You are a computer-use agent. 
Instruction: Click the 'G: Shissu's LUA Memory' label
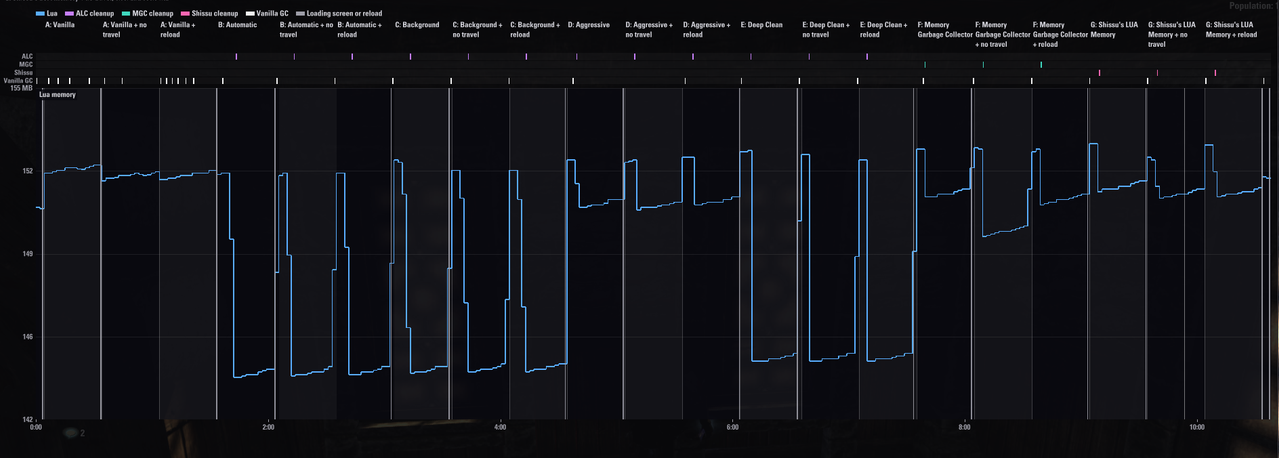[1114, 30]
